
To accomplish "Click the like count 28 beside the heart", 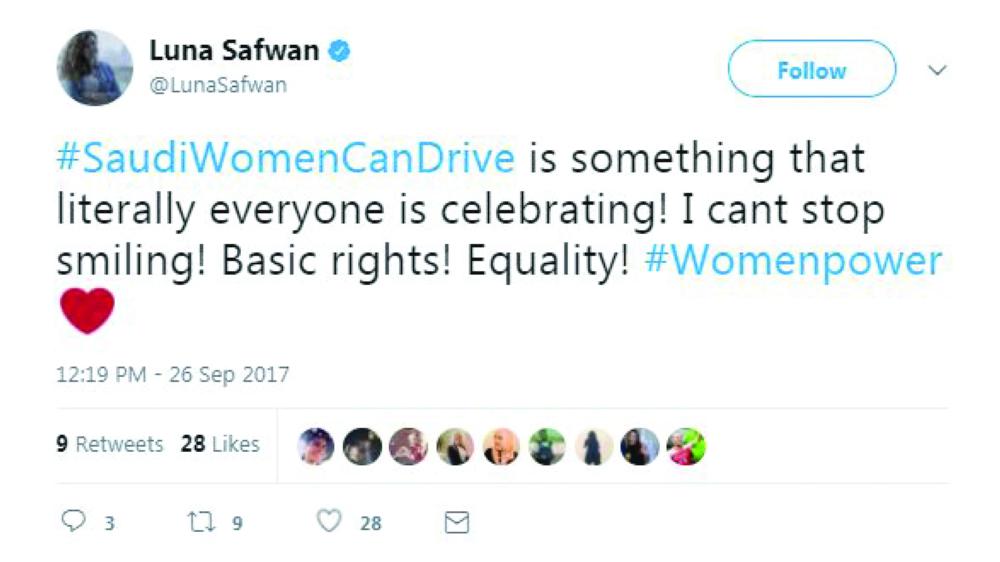I will (370, 522).
